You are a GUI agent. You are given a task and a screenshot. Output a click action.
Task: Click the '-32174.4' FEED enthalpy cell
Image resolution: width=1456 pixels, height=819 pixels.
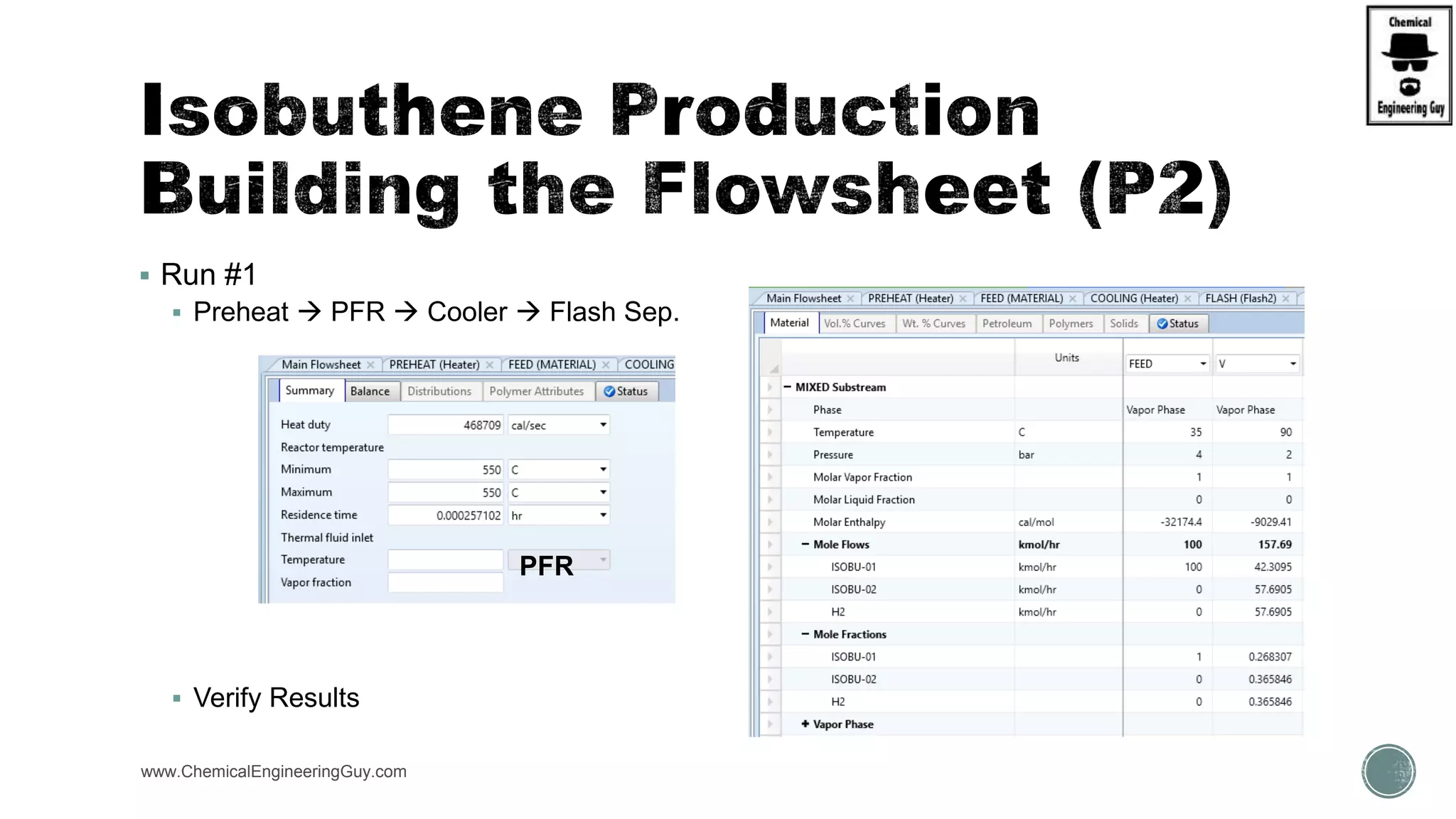coord(1167,523)
